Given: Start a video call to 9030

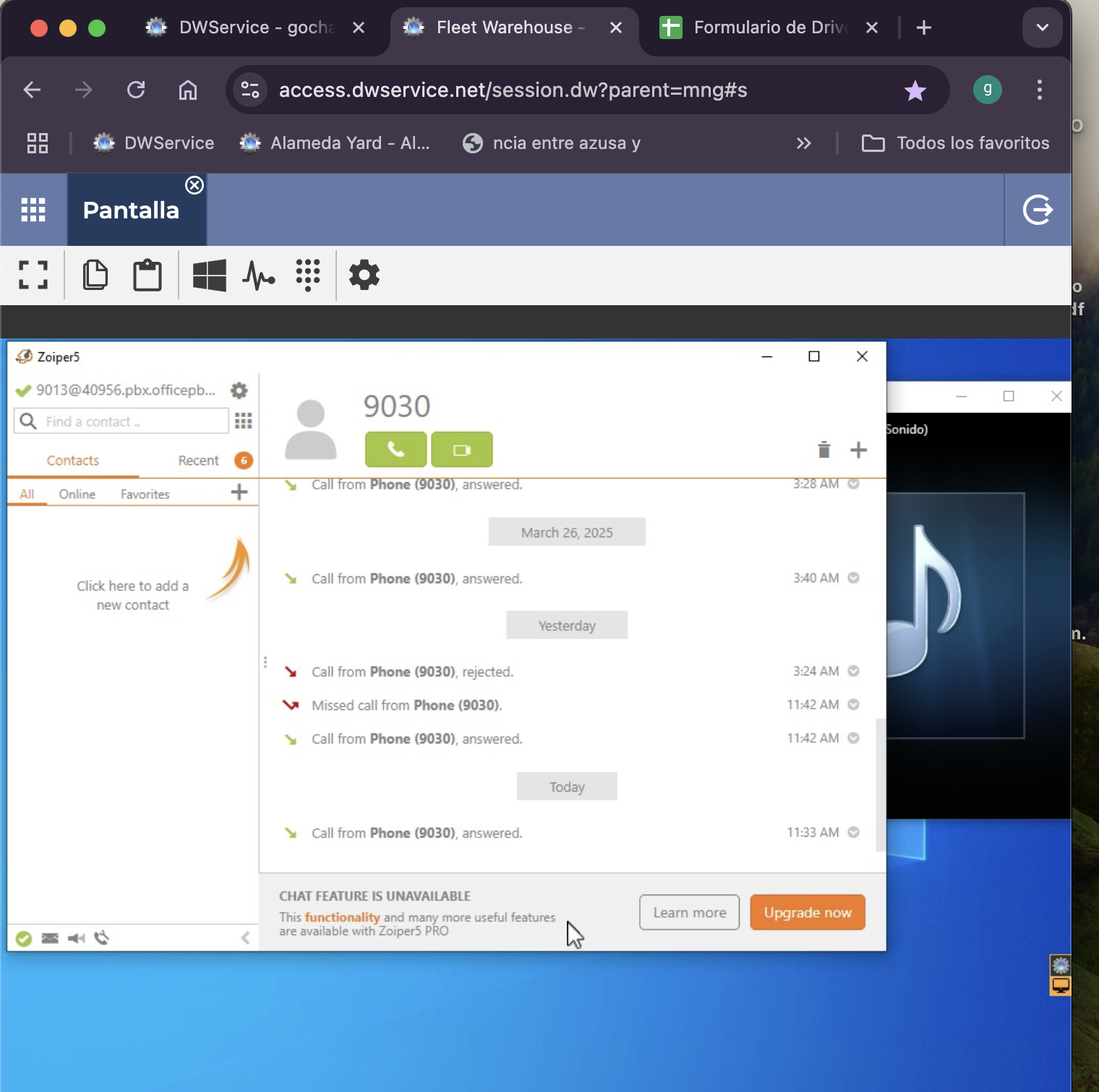Looking at the screenshot, I should (x=461, y=450).
